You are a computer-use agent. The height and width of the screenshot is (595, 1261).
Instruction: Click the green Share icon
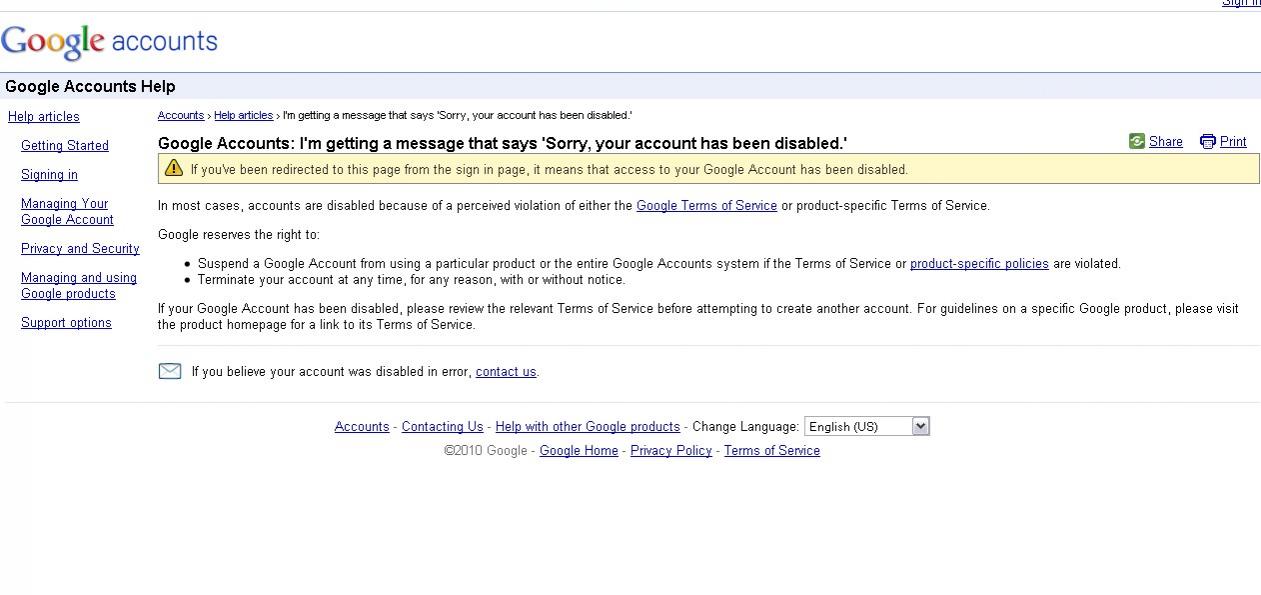tap(1137, 141)
